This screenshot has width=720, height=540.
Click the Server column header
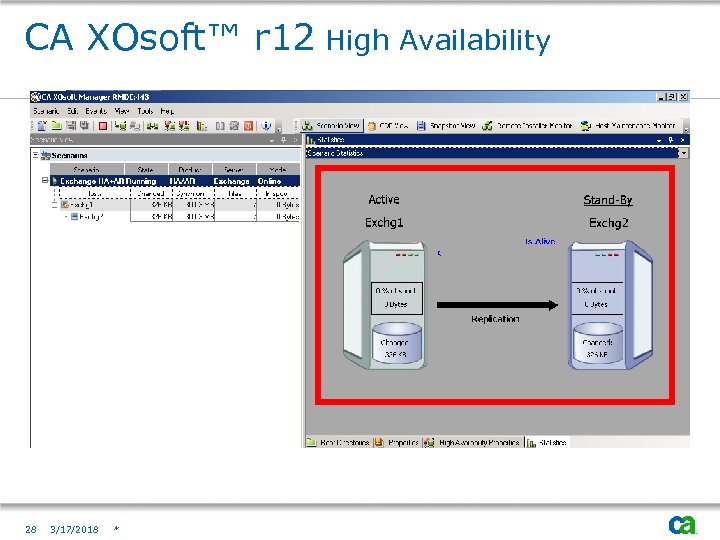(234, 169)
